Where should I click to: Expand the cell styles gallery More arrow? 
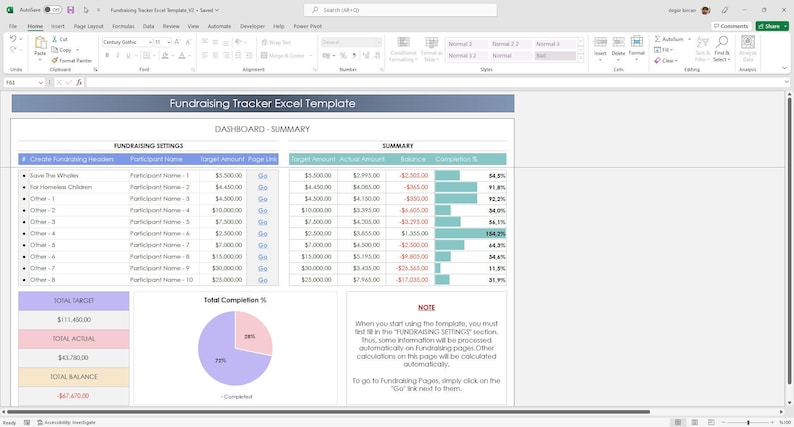(580, 59)
